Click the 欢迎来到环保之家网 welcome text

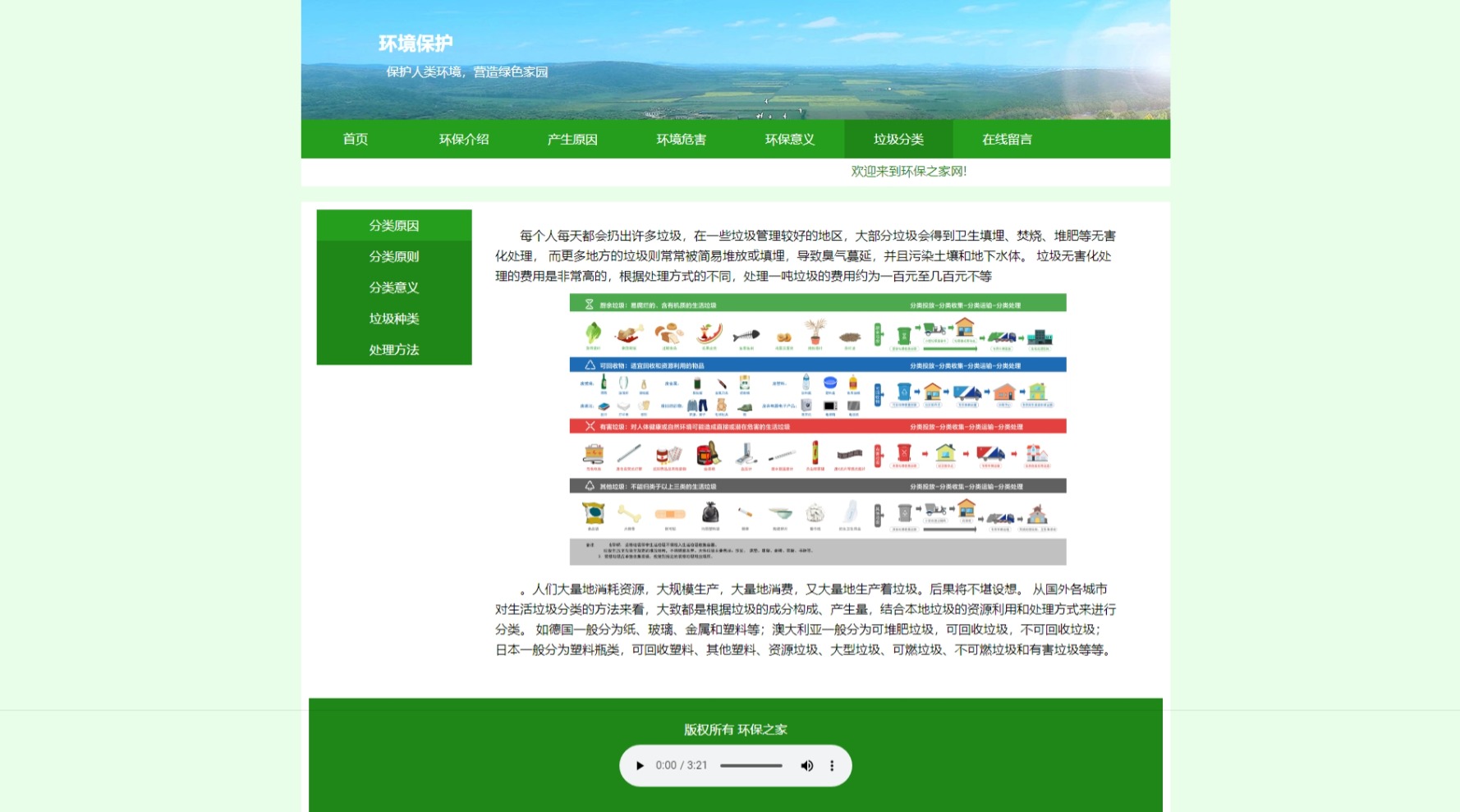[908, 171]
